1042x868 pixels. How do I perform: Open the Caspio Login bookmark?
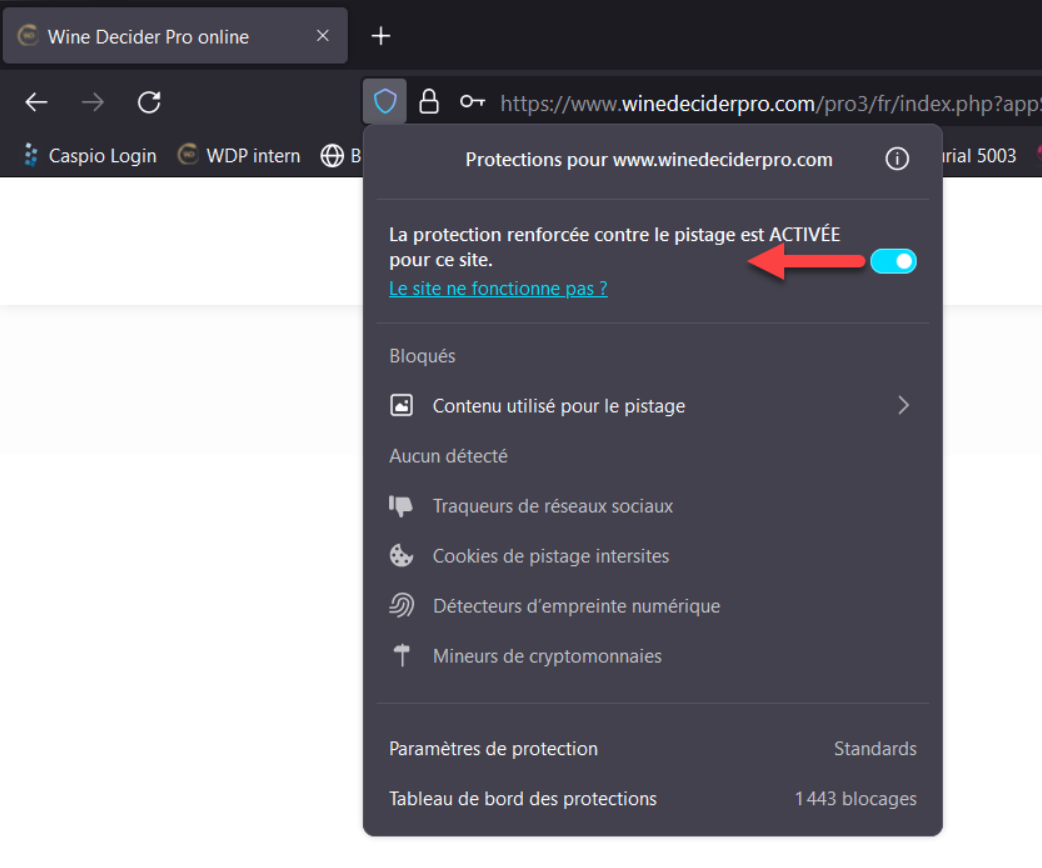coord(90,156)
